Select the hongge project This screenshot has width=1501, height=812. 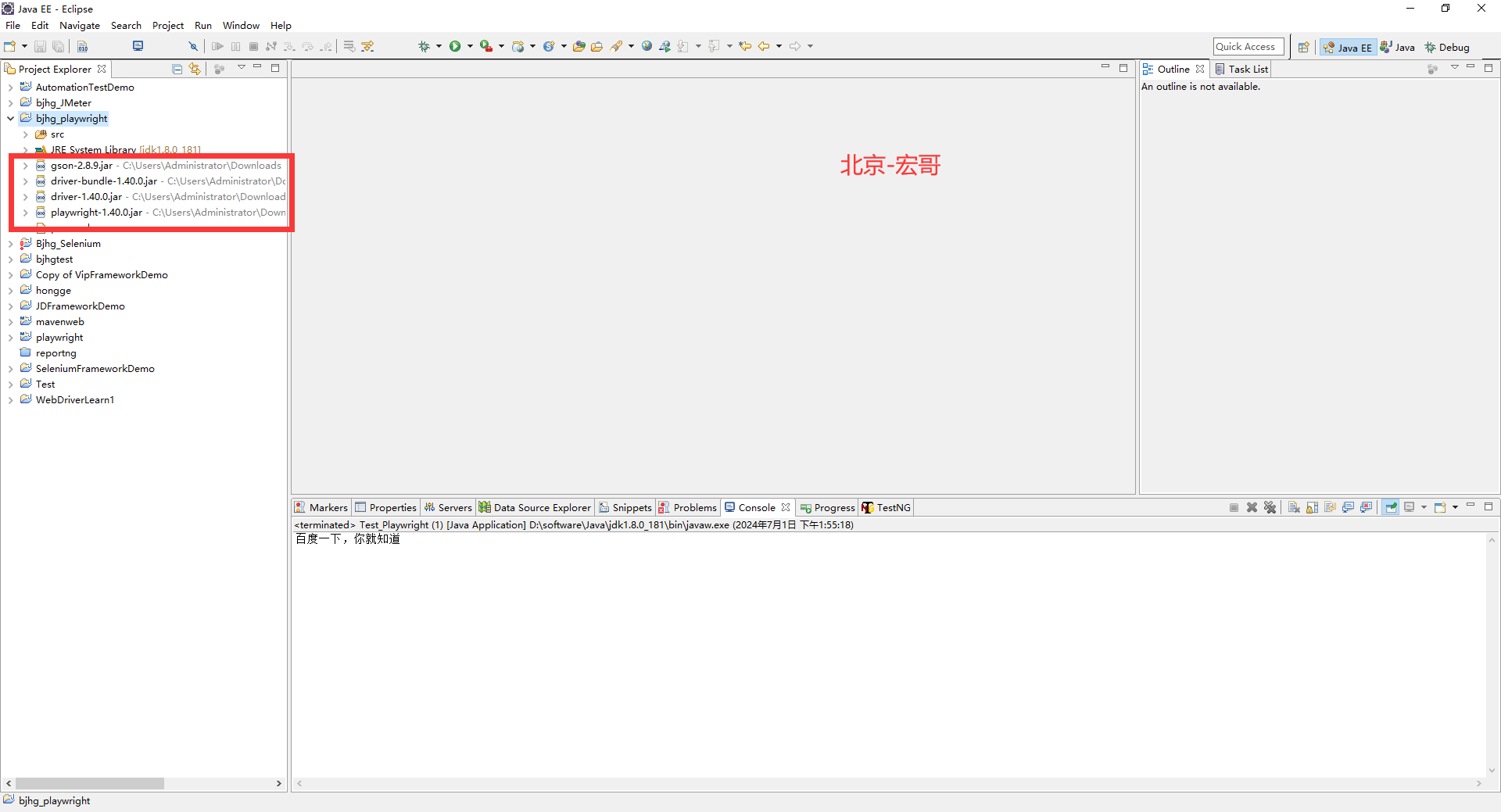click(x=53, y=291)
